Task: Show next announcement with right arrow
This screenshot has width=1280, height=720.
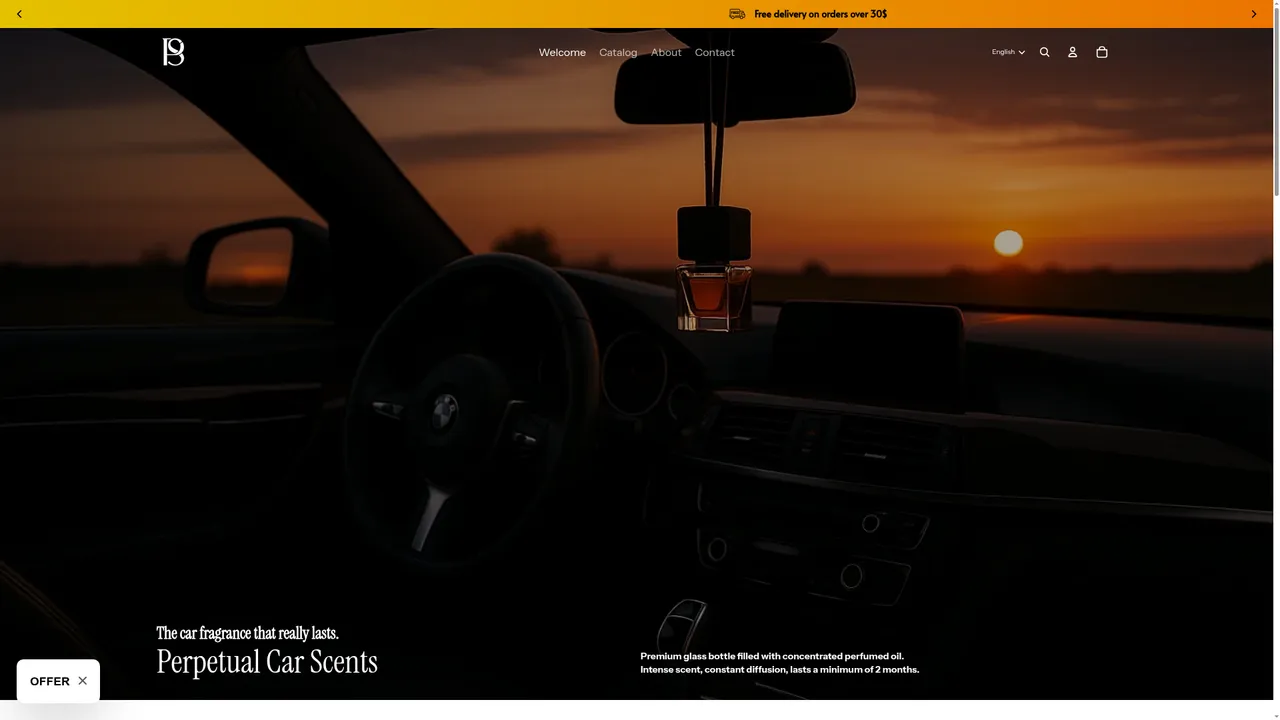Action: [x=1254, y=14]
